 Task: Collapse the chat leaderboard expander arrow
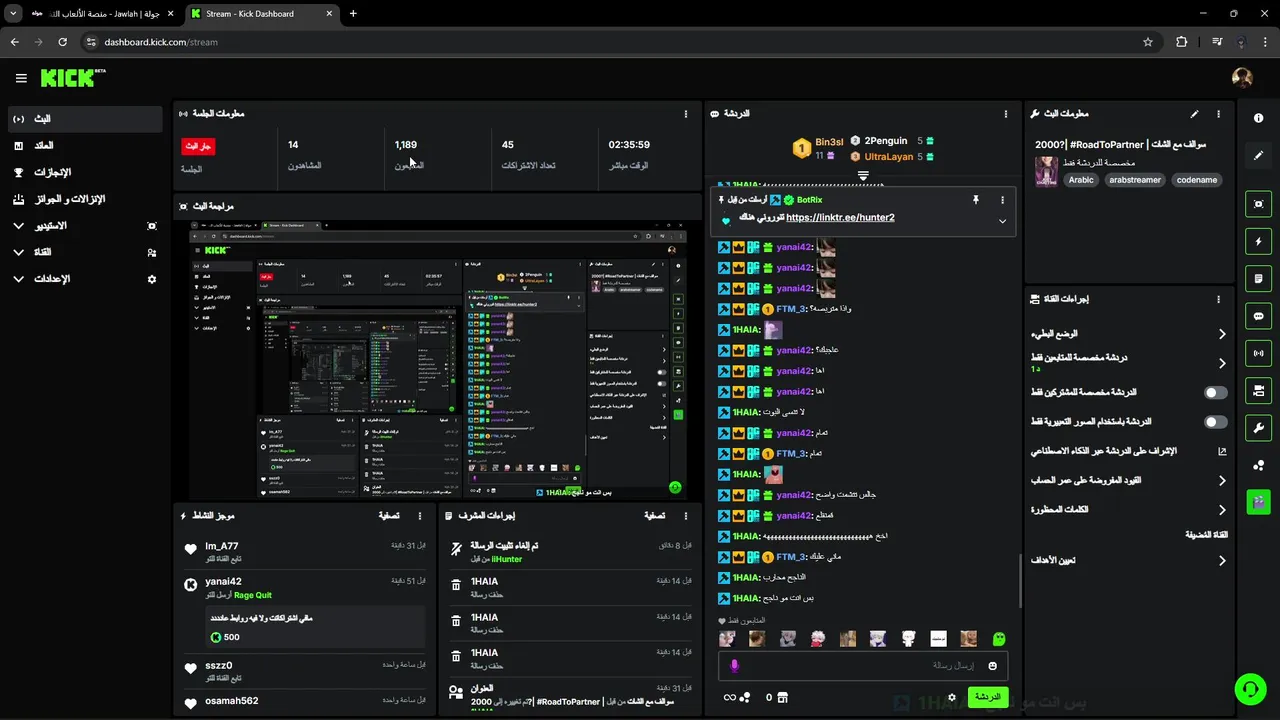[x=863, y=175]
